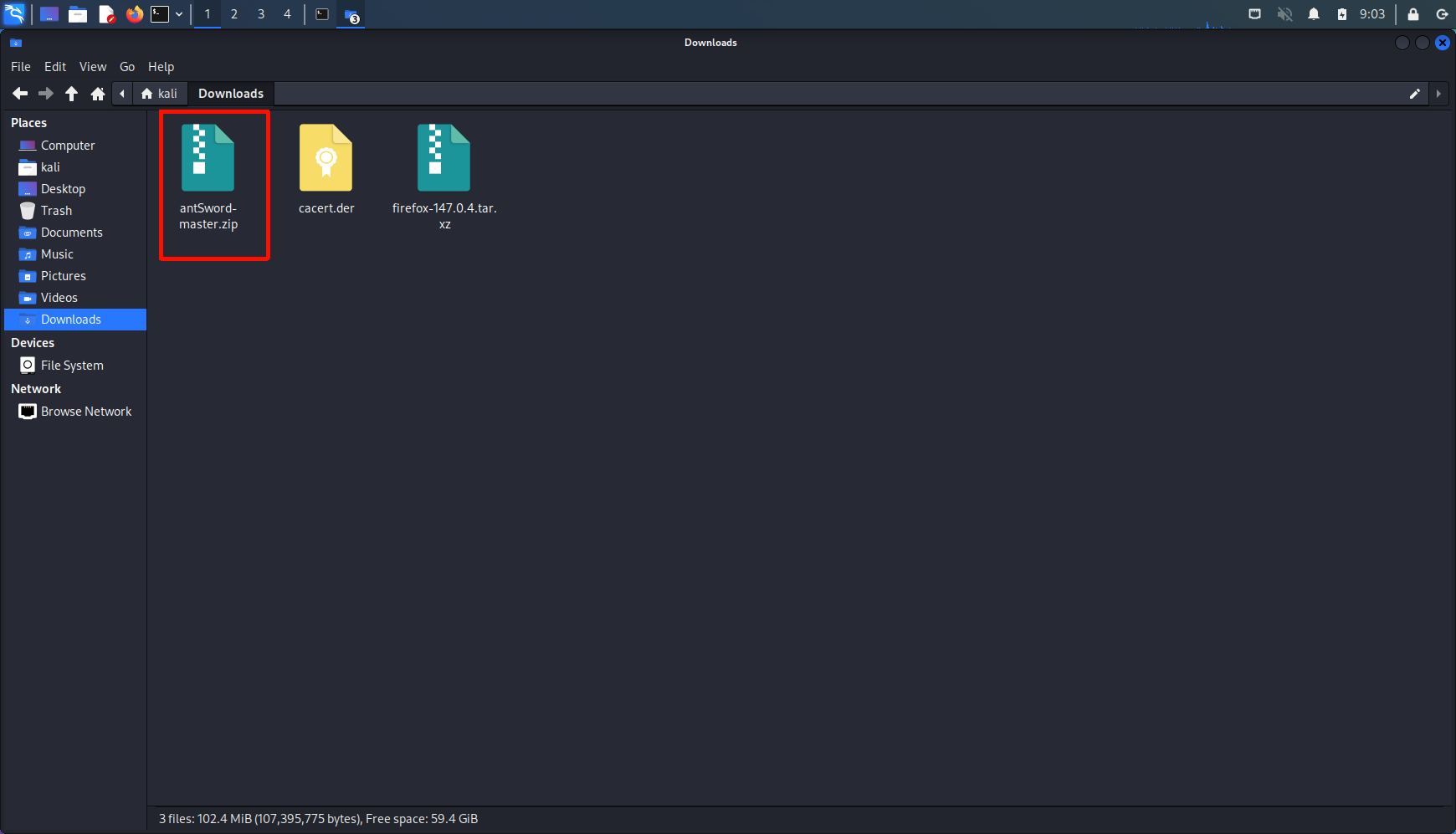Open home folder via toolbar house icon
1456x834 pixels.
coord(98,94)
